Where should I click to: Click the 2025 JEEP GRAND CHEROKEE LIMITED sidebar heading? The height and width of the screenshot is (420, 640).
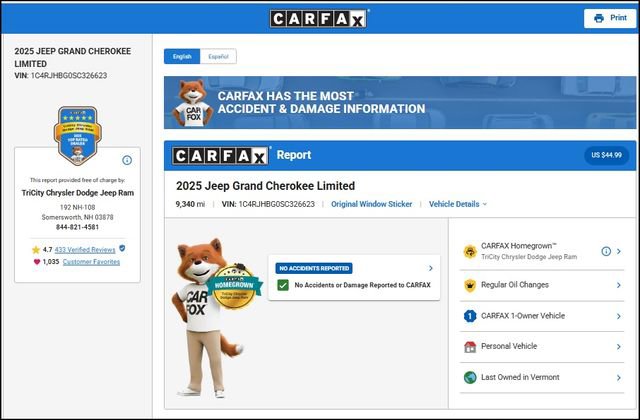point(73,58)
